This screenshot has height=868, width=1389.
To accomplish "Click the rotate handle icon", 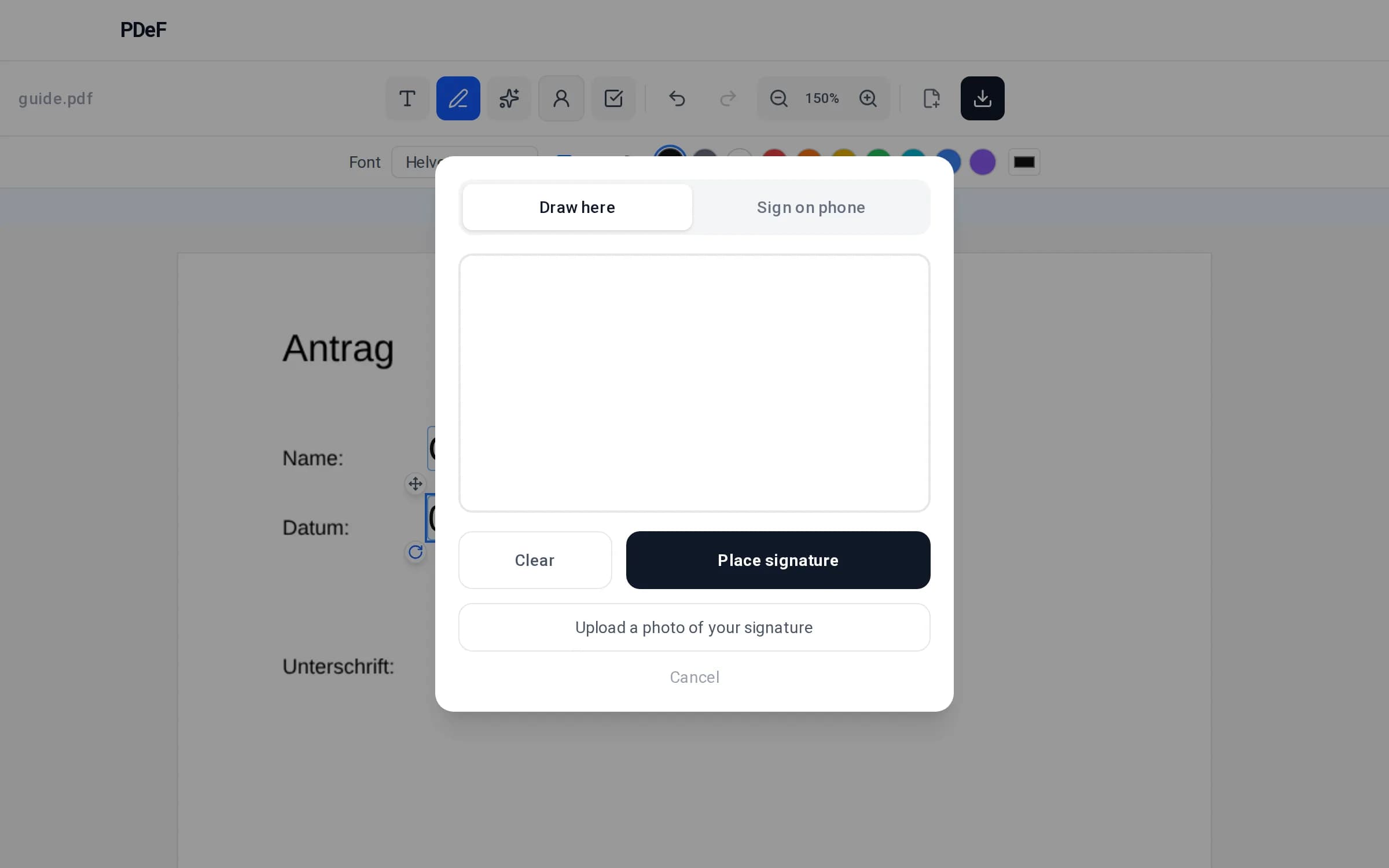I will coord(416,552).
